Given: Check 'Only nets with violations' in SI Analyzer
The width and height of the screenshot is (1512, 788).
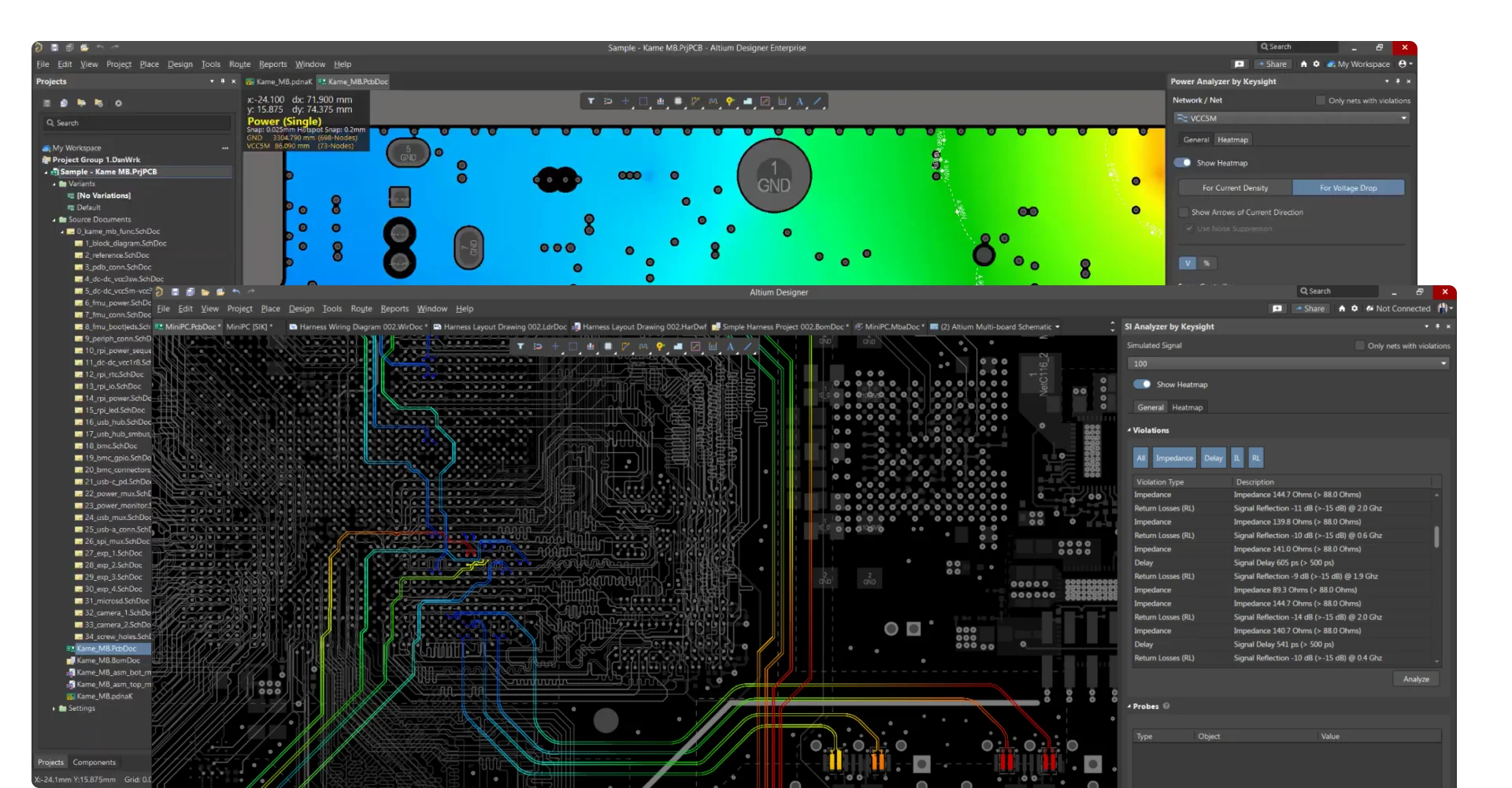Looking at the screenshot, I should pos(1360,345).
